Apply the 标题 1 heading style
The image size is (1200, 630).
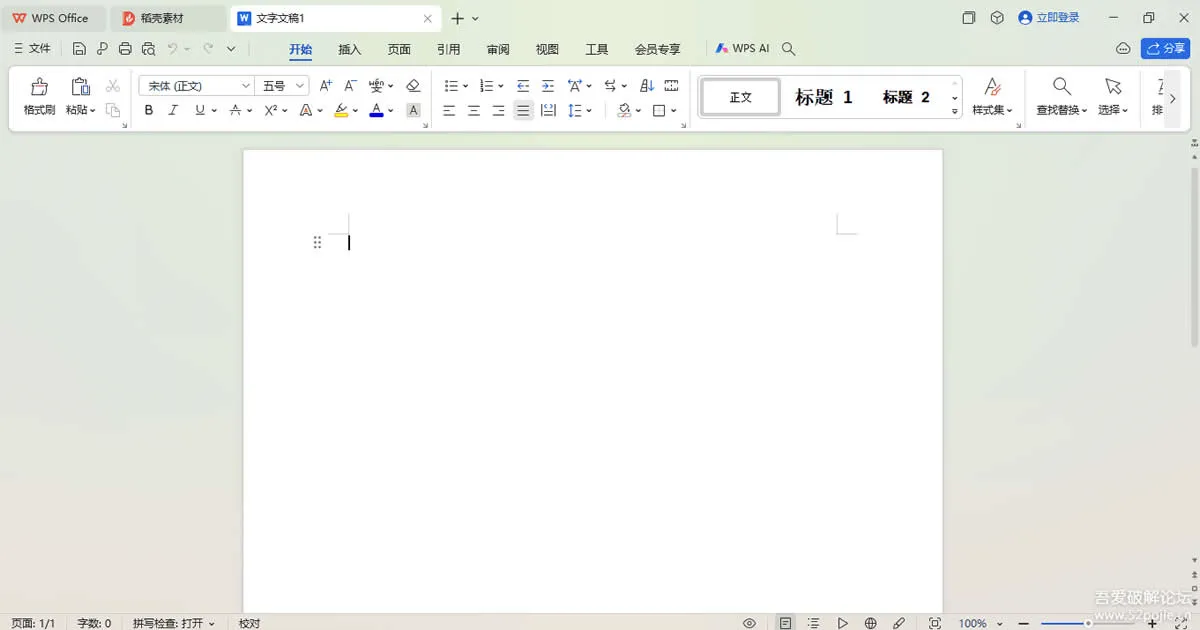tap(823, 97)
